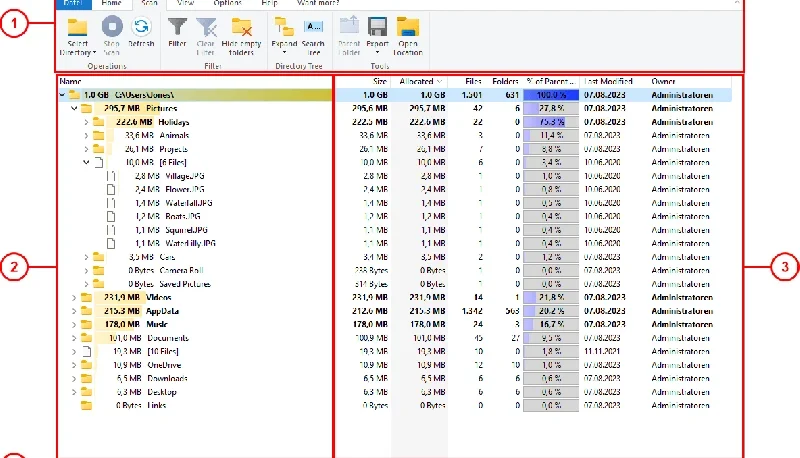Screen dimensions: 800x458
Task: Switch to the Home ribbon tab
Action: coord(112,3)
